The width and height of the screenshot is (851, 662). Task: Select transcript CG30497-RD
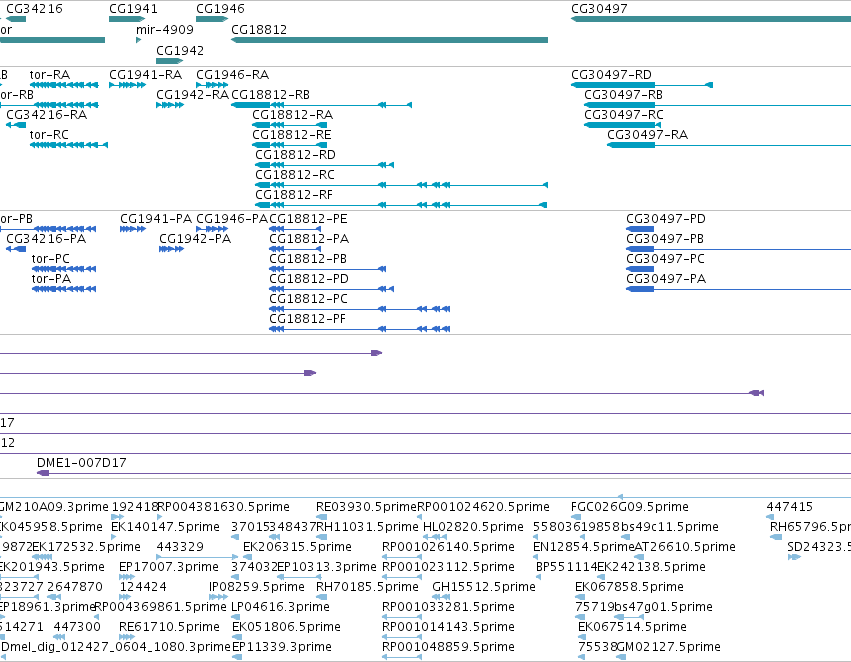[642, 85]
